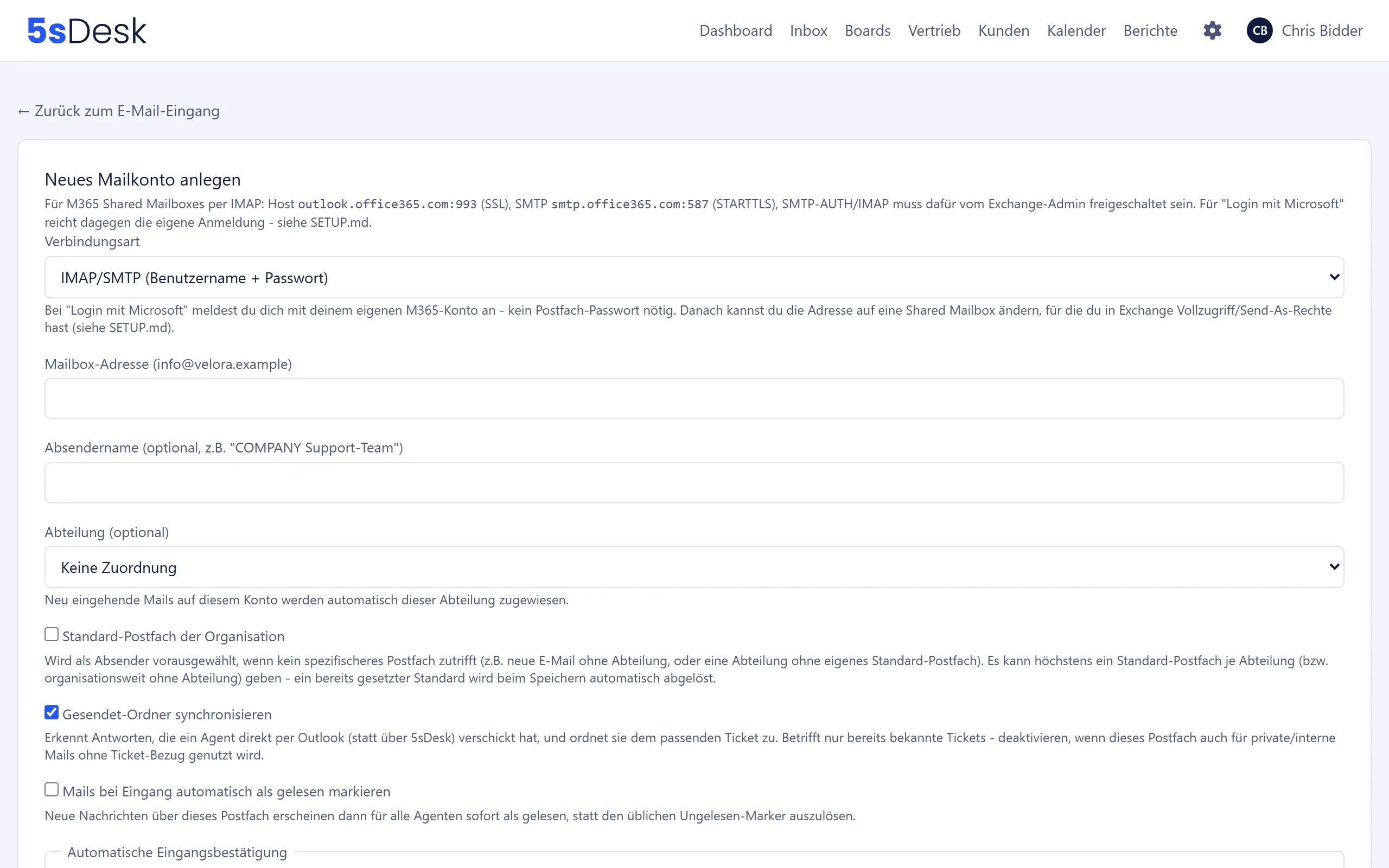The height and width of the screenshot is (868, 1389).
Task: Open the settings gear icon
Action: (1212, 30)
